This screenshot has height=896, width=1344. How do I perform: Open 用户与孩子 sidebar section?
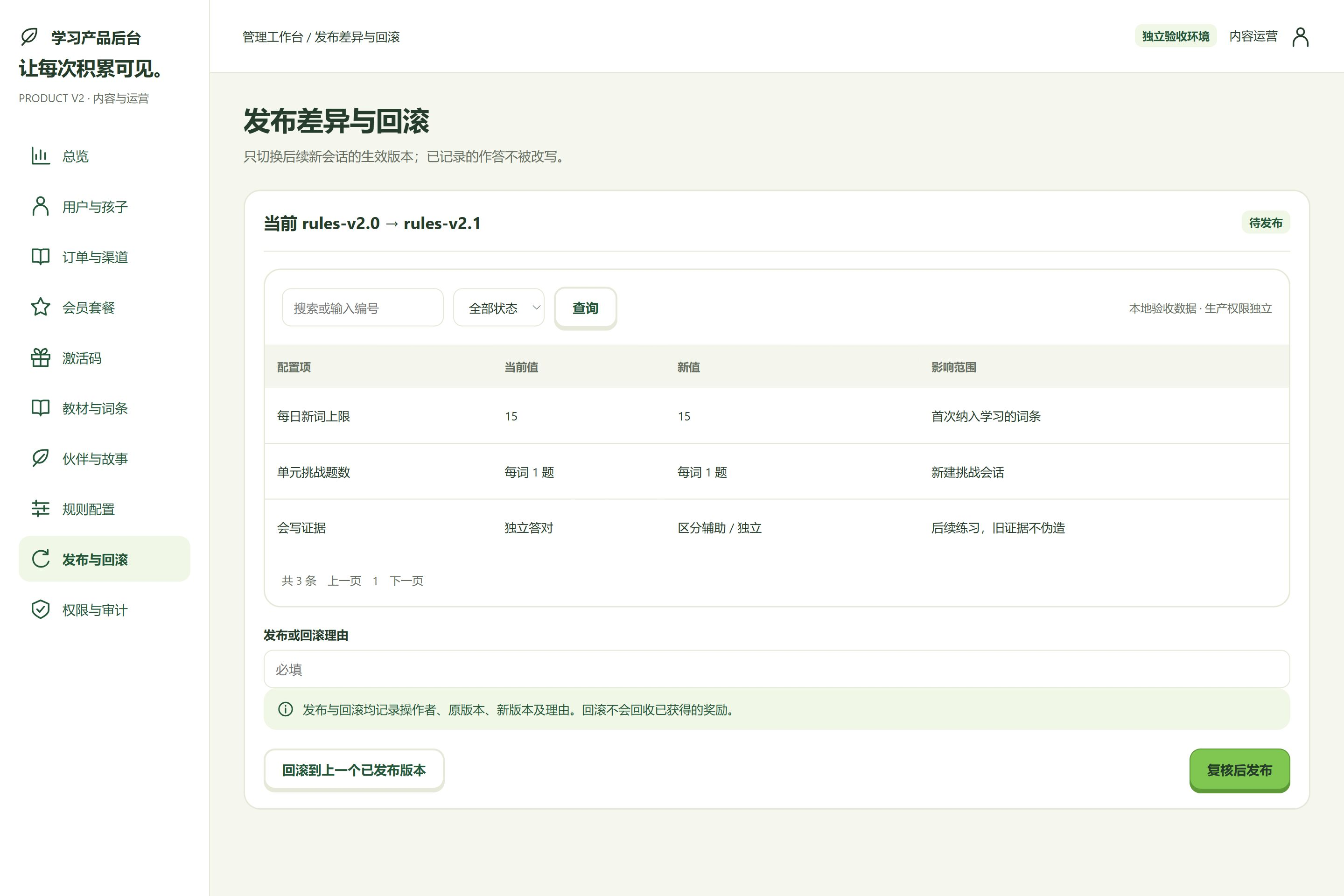[105, 206]
